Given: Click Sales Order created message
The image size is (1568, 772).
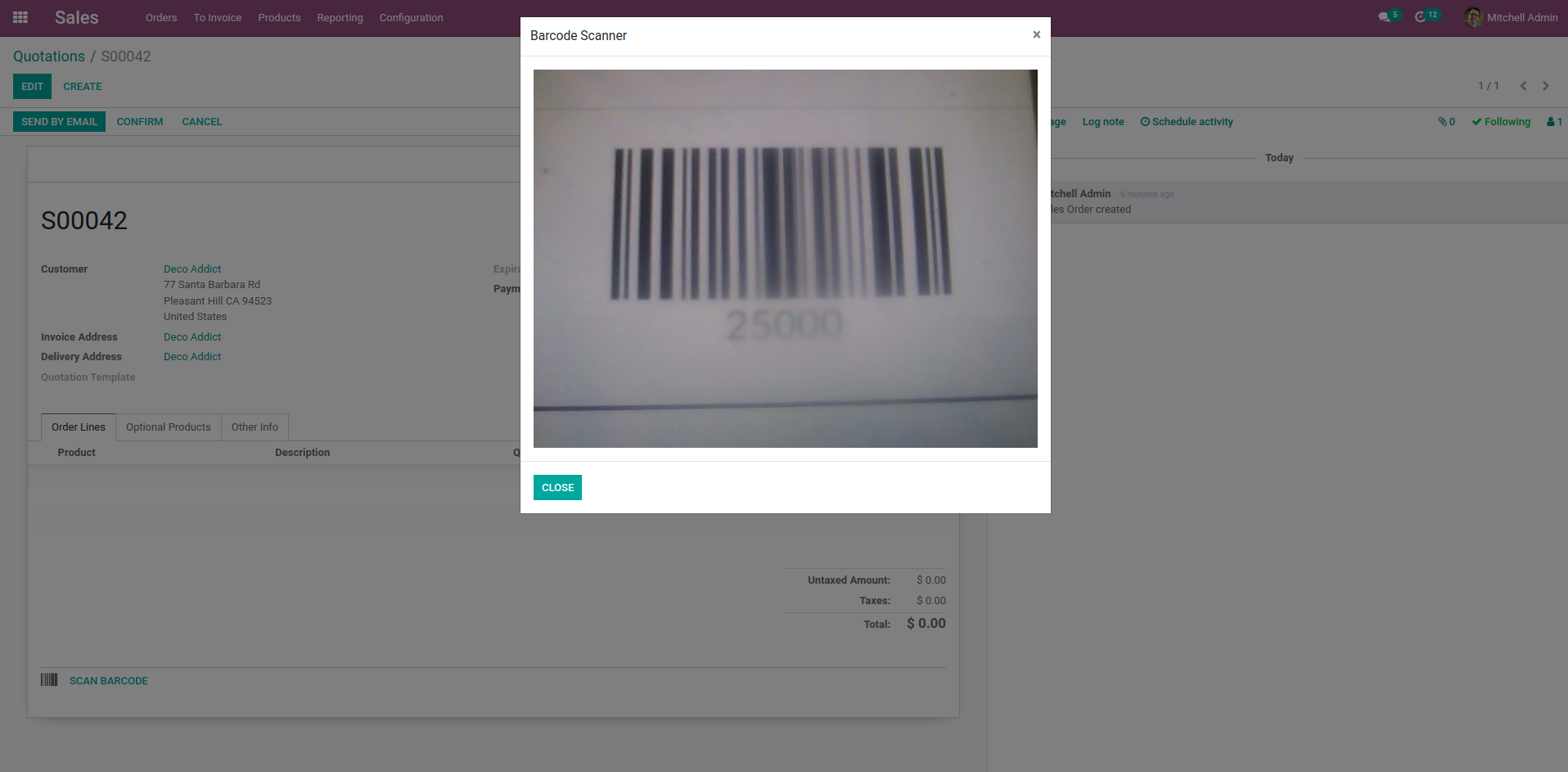Looking at the screenshot, I should pos(1091,210).
